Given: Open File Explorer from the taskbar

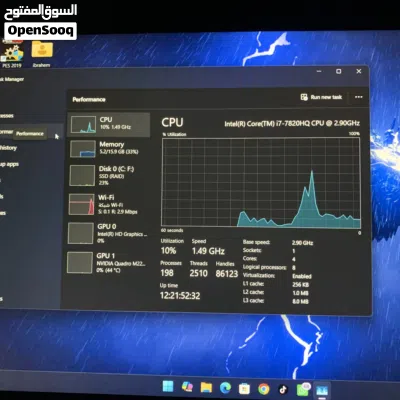Looking at the screenshot, I should point(206,387).
